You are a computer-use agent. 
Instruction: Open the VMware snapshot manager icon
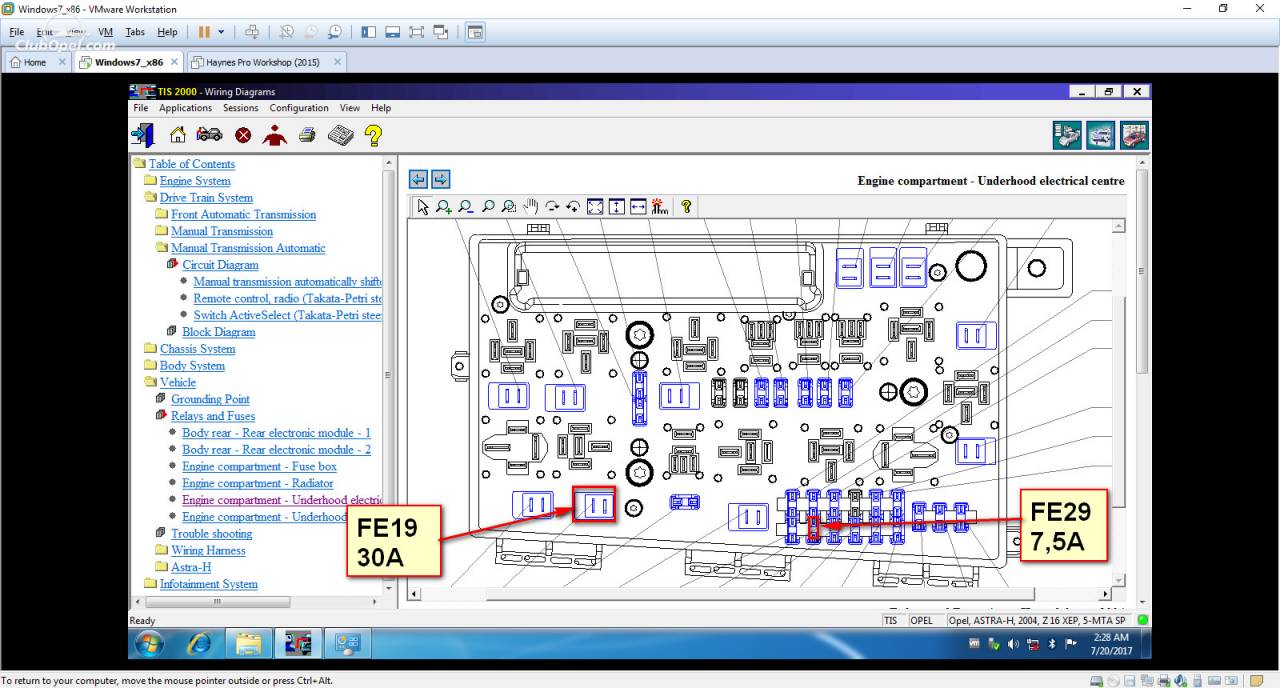pos(335,32)
